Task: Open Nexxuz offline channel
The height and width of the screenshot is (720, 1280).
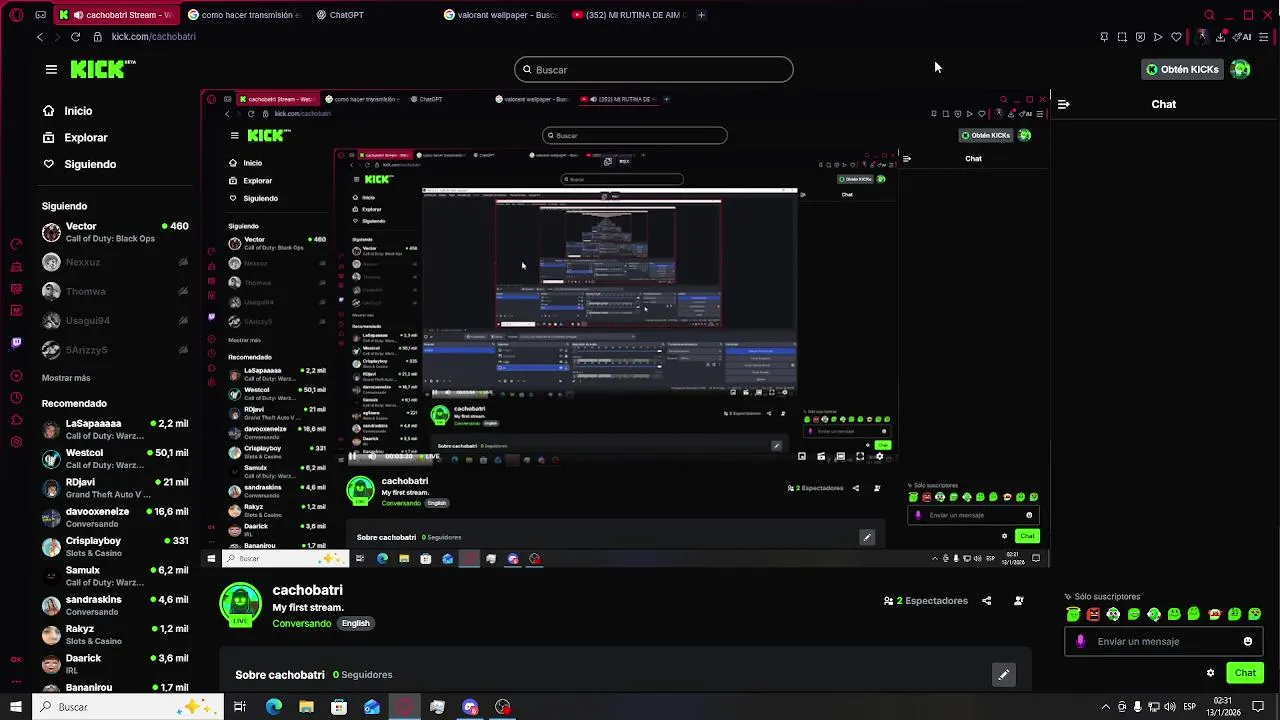Action: pyautogui.click(x=115, y=262)
